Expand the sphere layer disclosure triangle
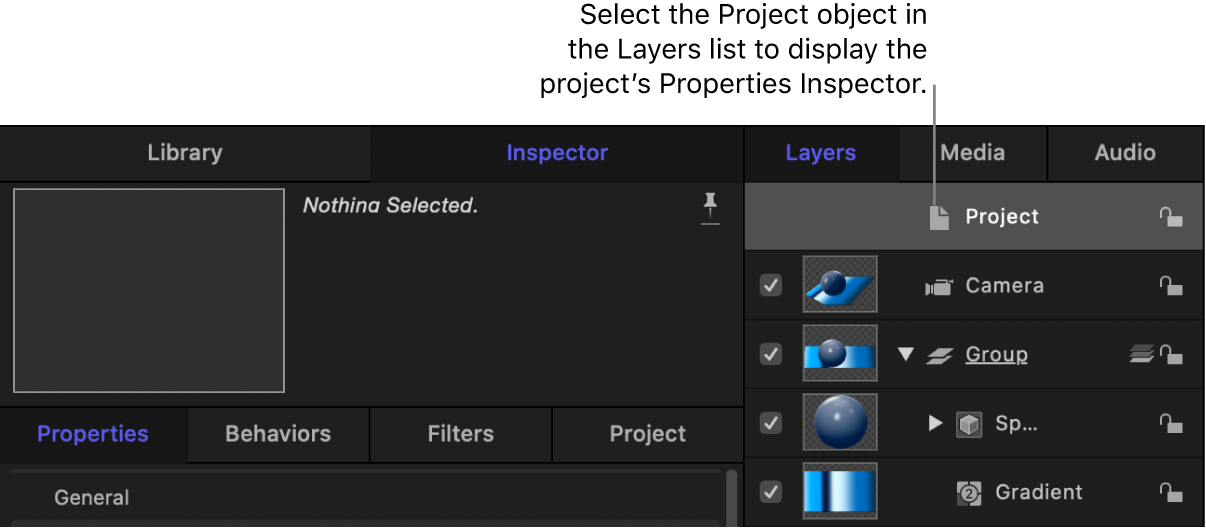 click(x=935, y=423)
